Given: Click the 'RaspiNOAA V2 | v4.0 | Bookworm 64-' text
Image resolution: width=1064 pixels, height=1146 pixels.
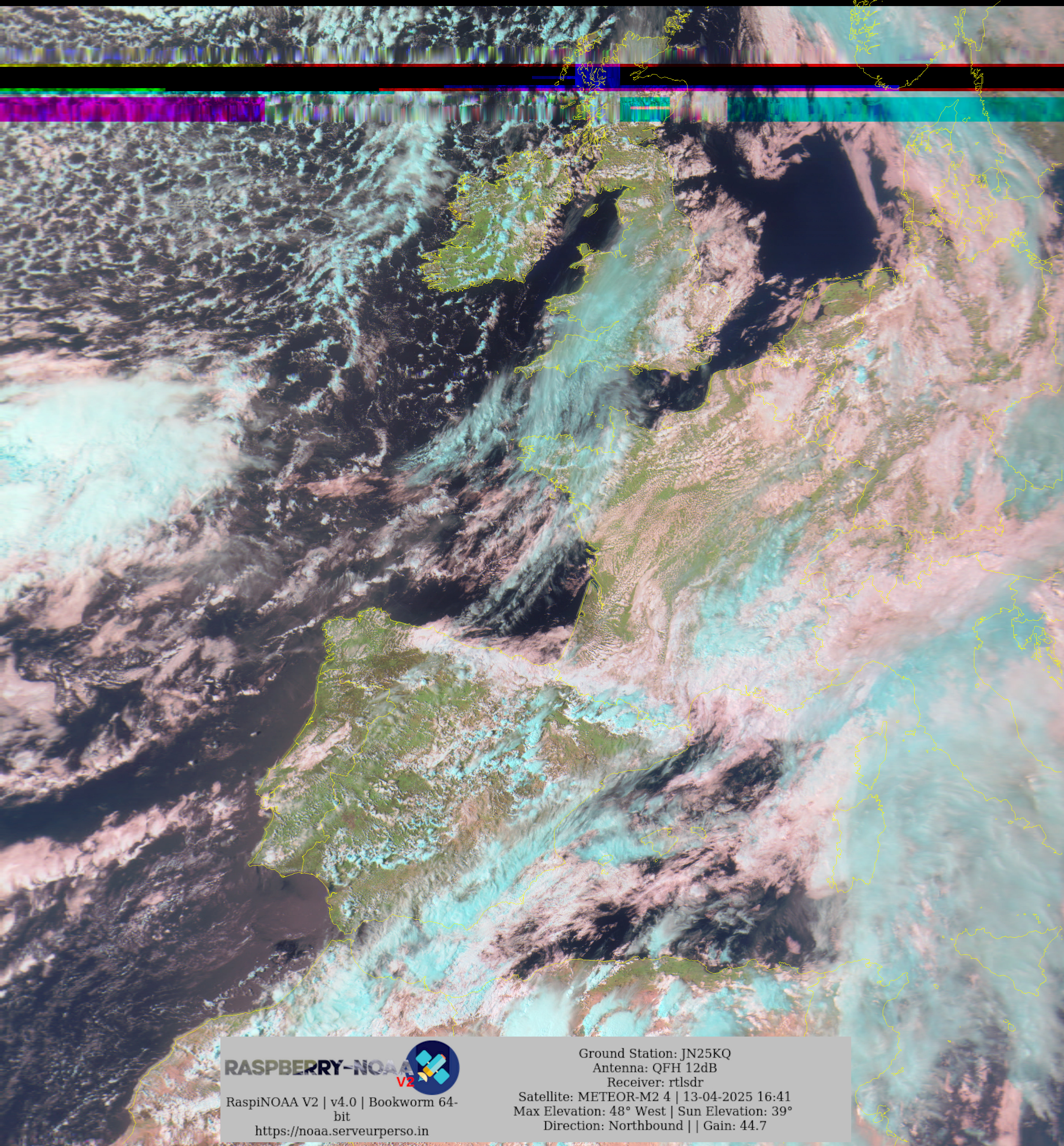Looking at the screenshot, I should (341, 1102).
